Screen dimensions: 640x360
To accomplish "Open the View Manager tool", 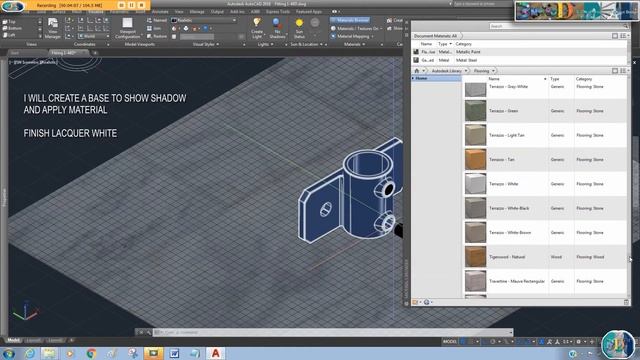I will [x=53, y=28].
